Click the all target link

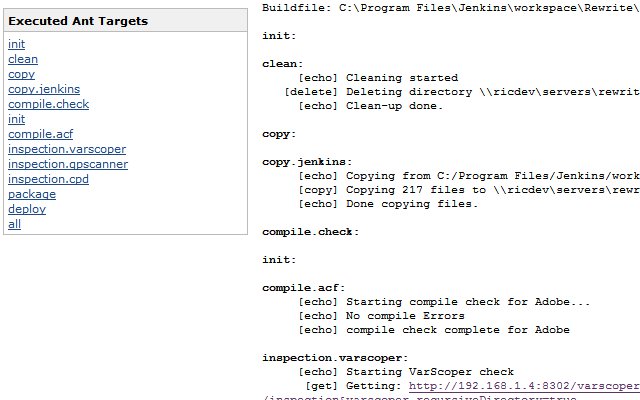click(14, 224)
